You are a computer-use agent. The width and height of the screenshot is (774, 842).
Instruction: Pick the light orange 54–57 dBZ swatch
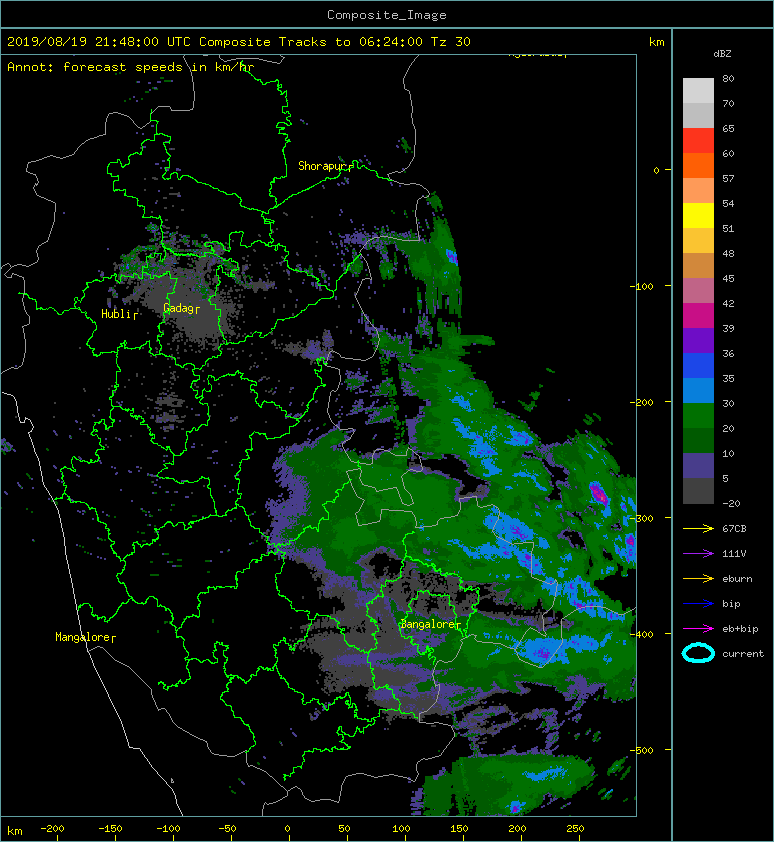click(698, 191)
